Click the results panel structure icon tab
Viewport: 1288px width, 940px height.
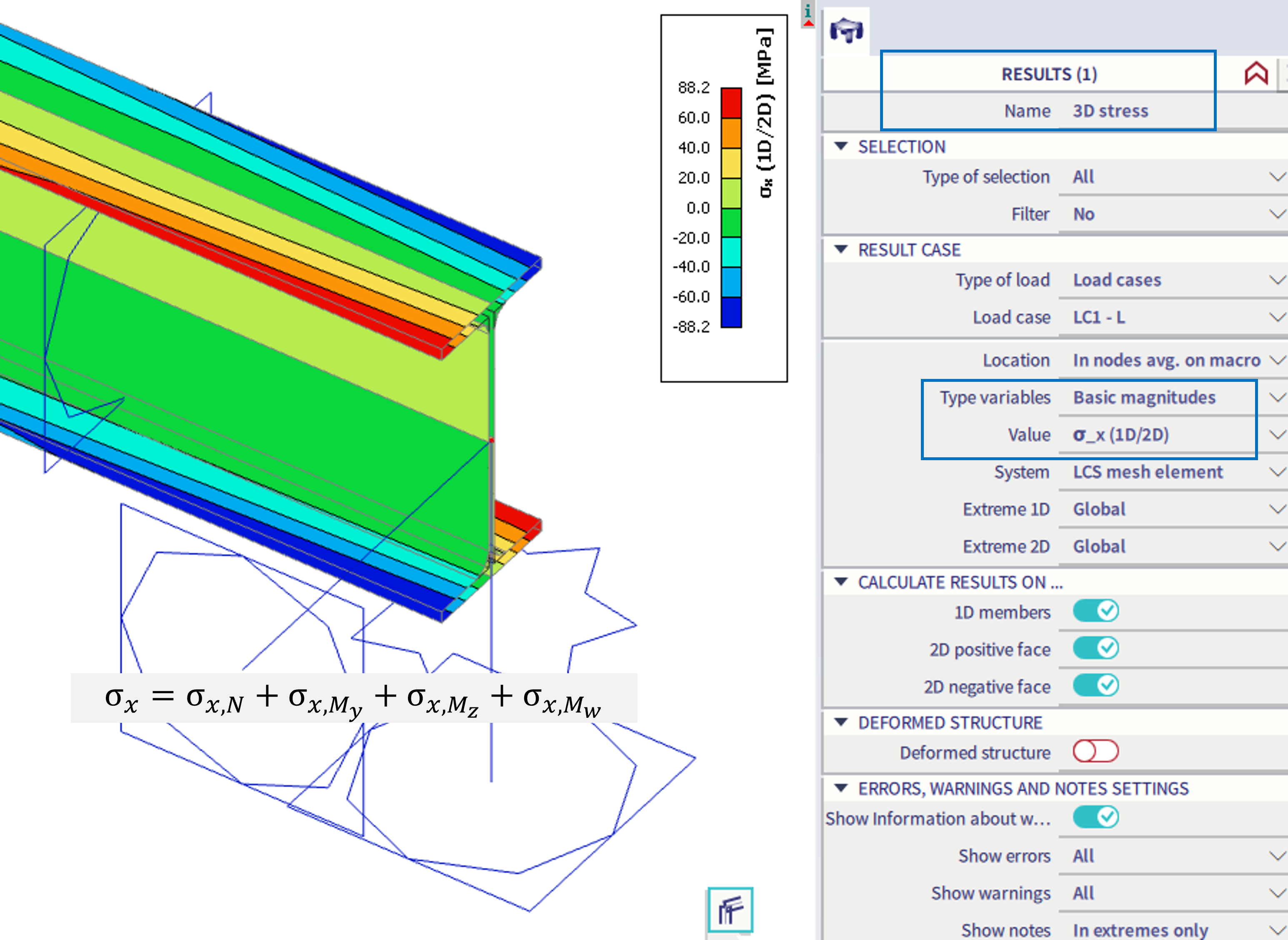pos(846,31)
